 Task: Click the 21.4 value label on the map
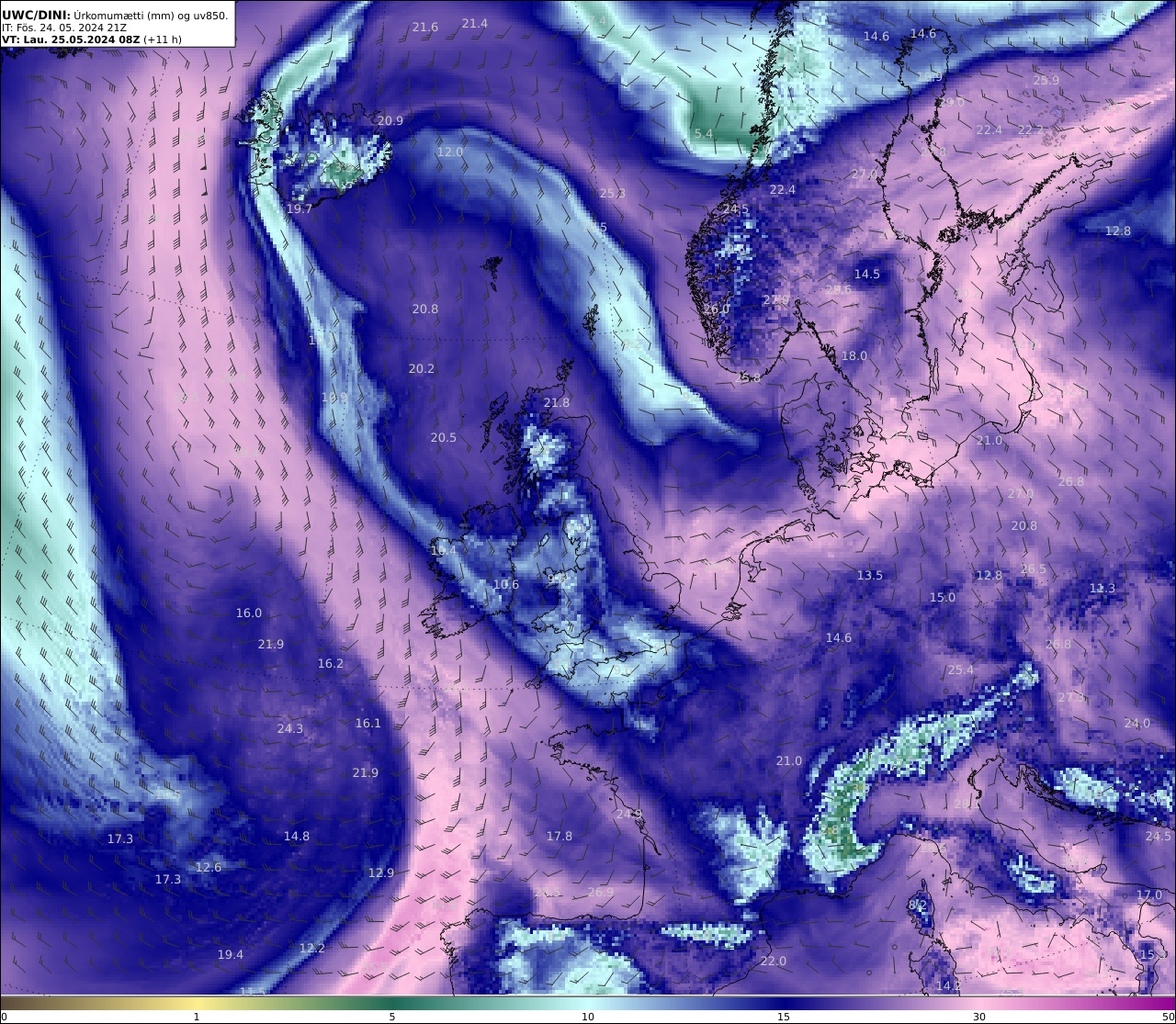(x=475, y=24)
